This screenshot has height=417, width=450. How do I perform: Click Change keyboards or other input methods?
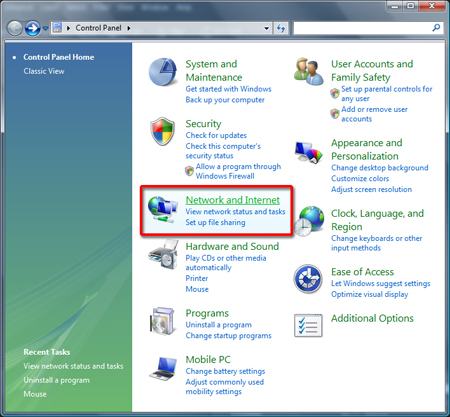[x=377, y=243]
